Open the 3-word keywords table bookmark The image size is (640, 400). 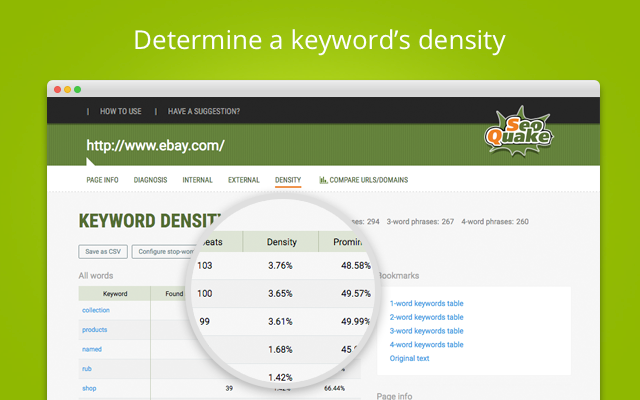pyautogui.click(x=427, y=331)
